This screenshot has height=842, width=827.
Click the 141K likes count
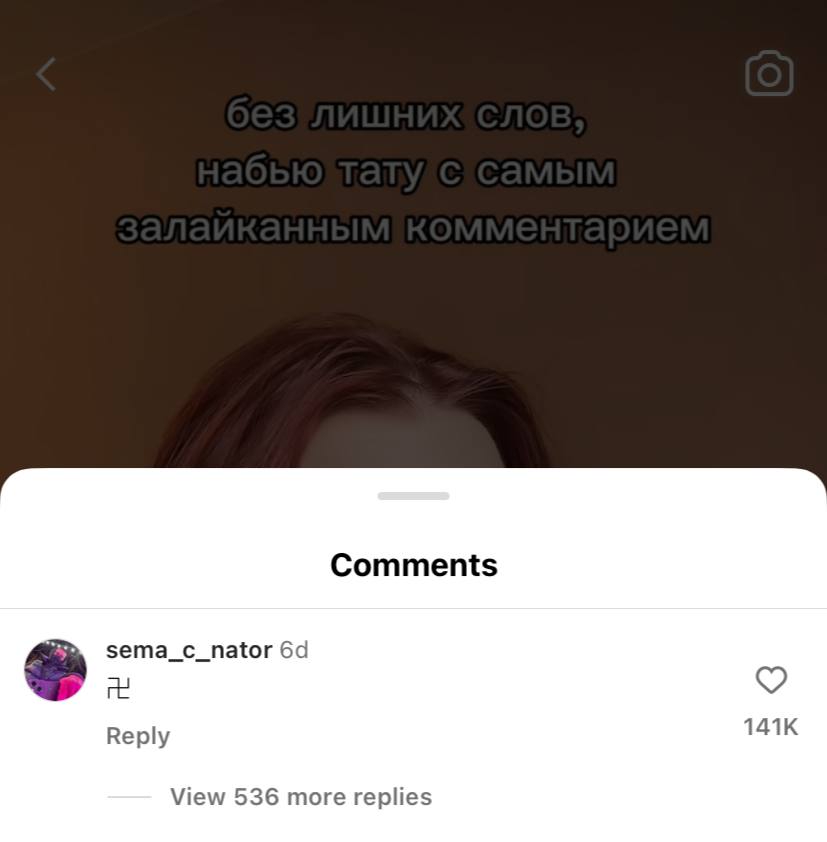771,727
